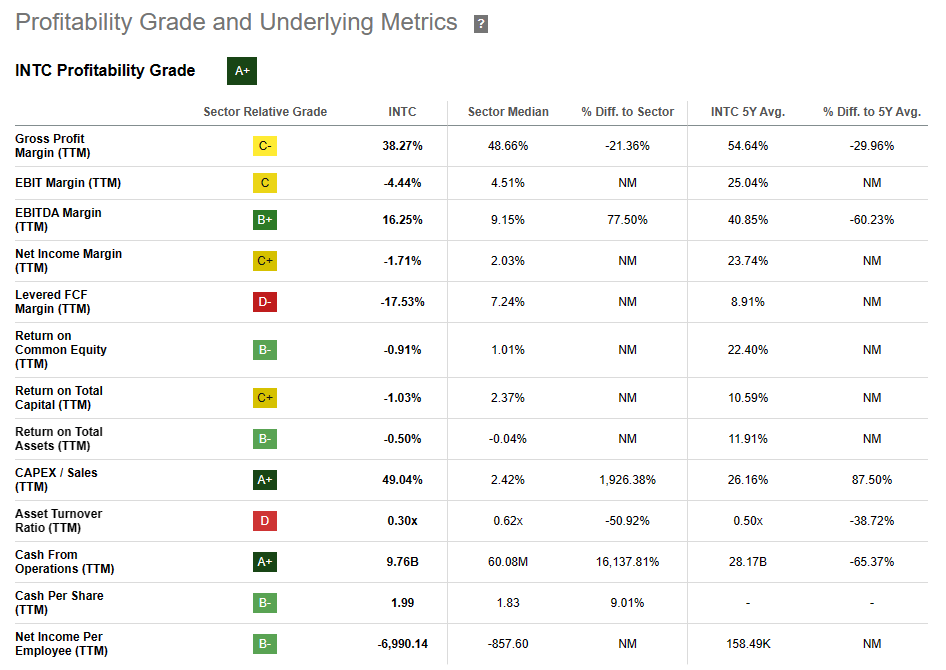The width and height of the screenshot is (946, 670).
Task: Select the INTC 5Y Avg. column header
Action: (x=748, y=112)
